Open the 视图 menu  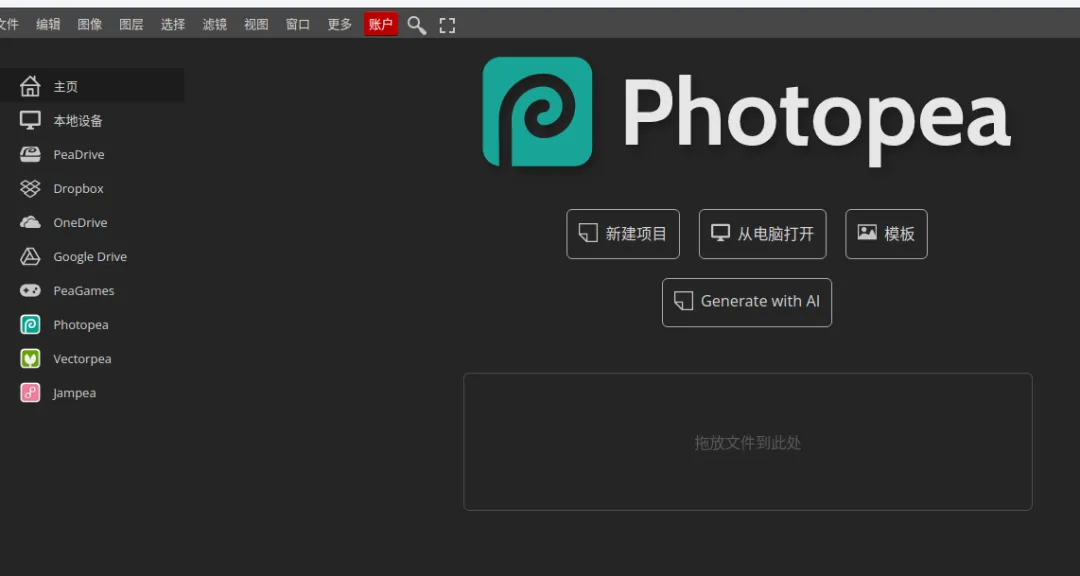(256, 25)
